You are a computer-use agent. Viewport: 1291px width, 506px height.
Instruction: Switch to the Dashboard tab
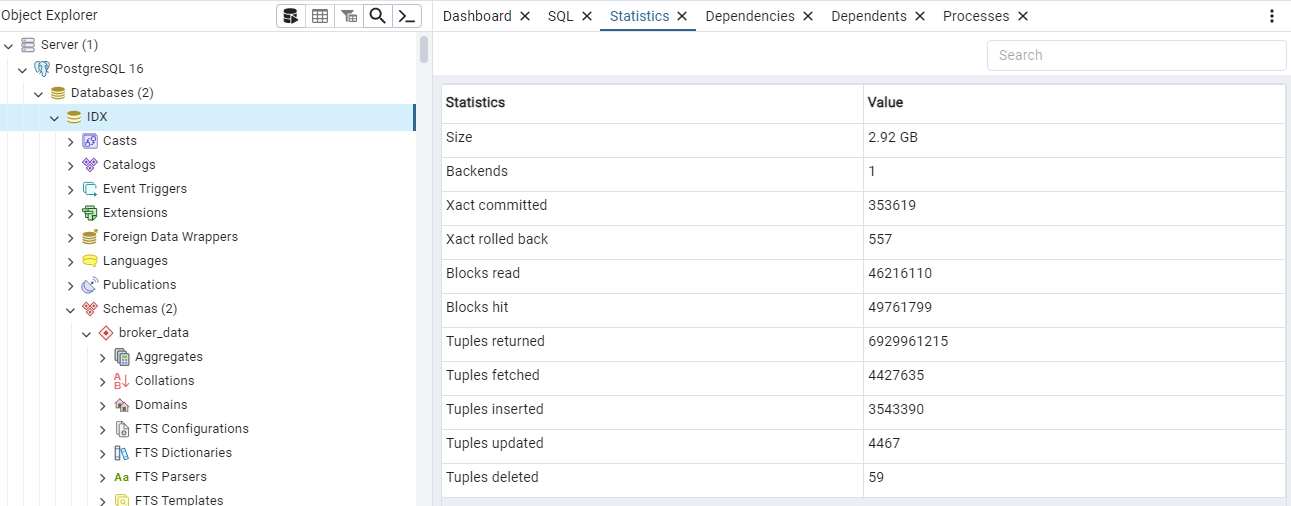477,16
